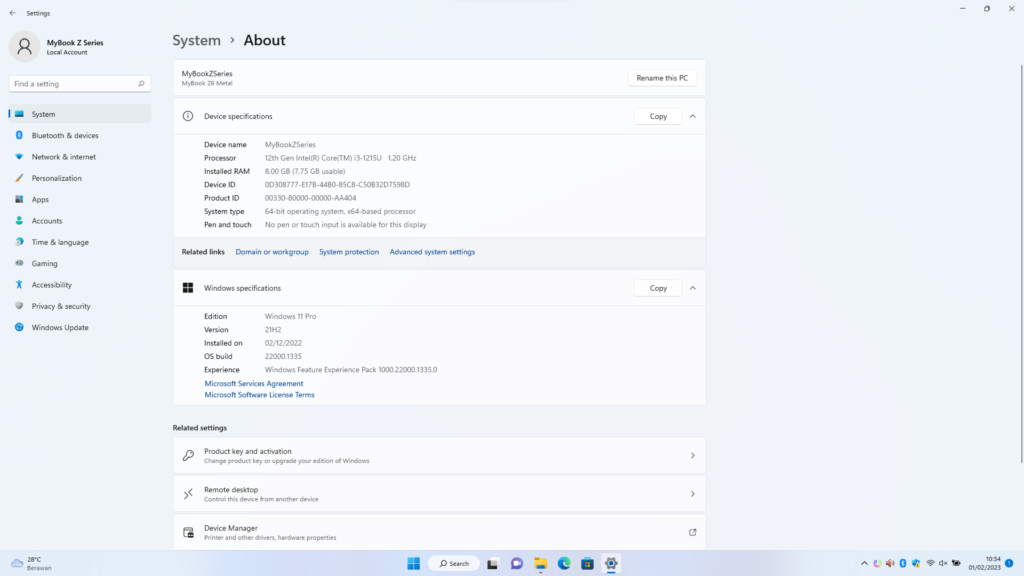1024x576 pixels.
Task: Select the Device ID value text
Action: pyautogui.click(x=337, y=185)
